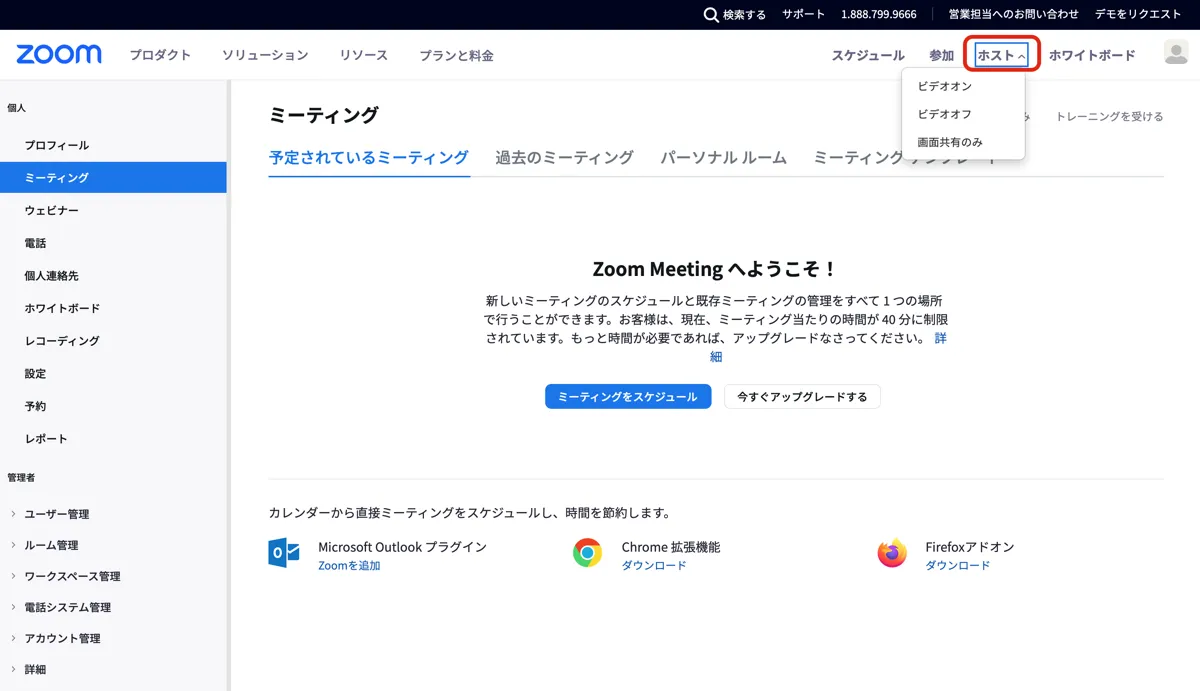Open ホワイトボード from top navigation
This screenshot has width=1200, height=691.
(x=1092, y=55)
